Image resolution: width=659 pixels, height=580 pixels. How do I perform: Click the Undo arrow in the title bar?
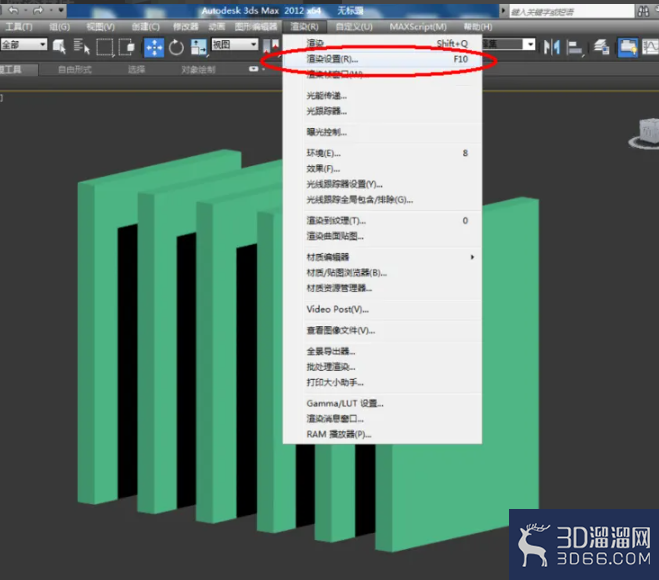pos(13,11)
